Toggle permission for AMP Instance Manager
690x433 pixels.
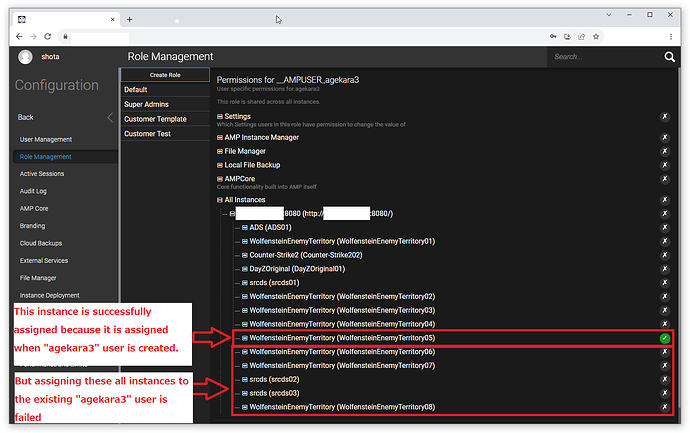(x=664, y=137)
